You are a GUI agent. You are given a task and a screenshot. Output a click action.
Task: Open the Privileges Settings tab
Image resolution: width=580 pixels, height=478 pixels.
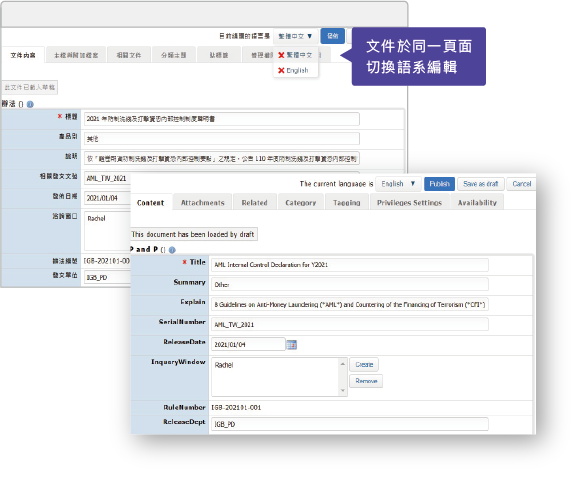coord(409,202)
